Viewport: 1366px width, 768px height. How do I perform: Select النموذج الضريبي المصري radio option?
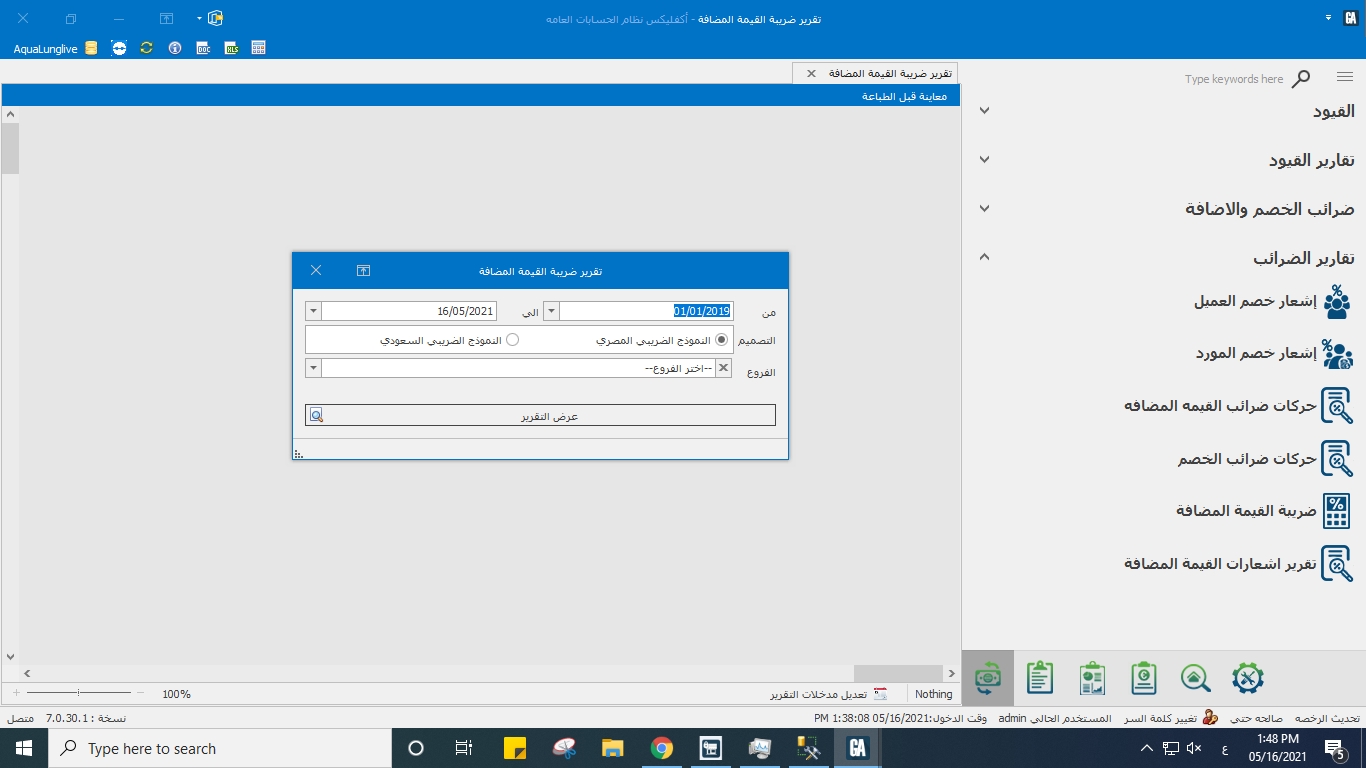click(x=722, y=340)
